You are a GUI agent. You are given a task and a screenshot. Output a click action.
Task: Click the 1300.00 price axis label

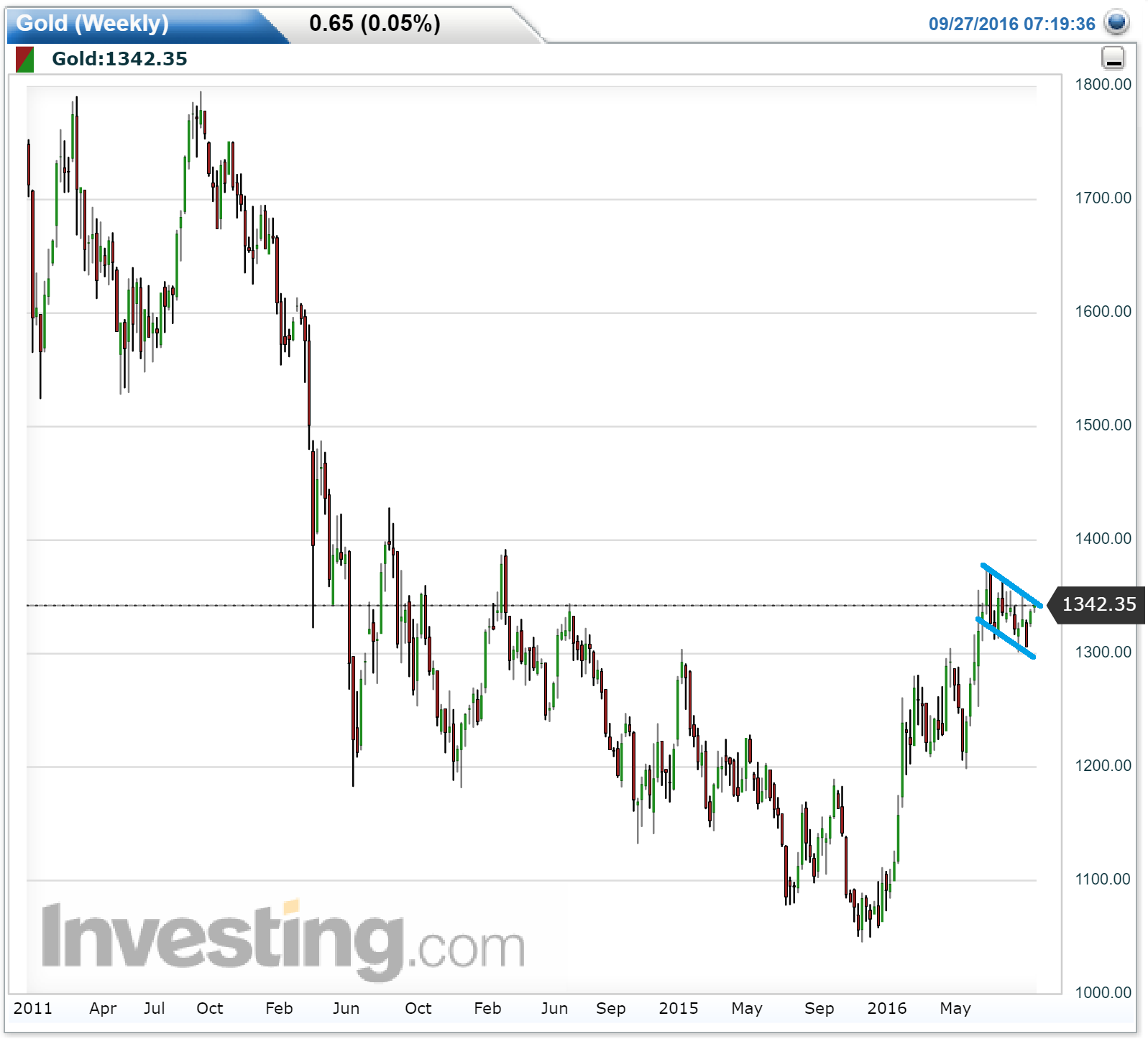point(1103,652)
